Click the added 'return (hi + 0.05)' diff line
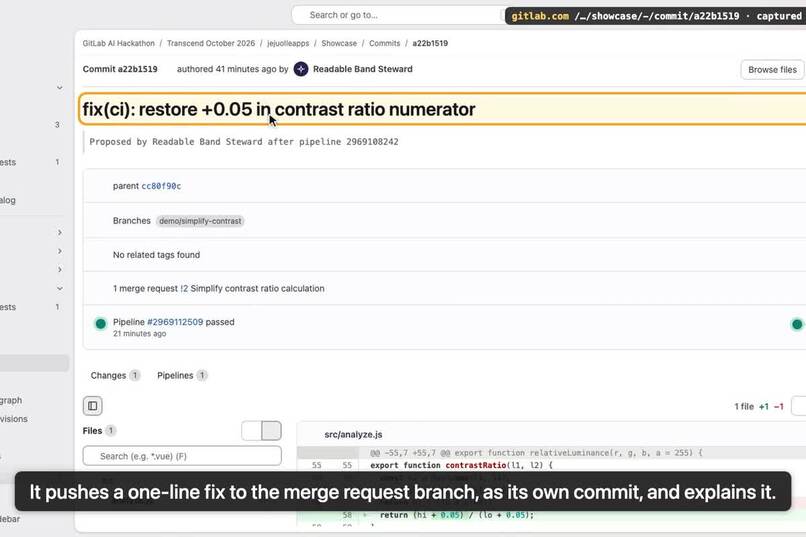Screen dimensions: 806x537 click(x=456, y=515)
